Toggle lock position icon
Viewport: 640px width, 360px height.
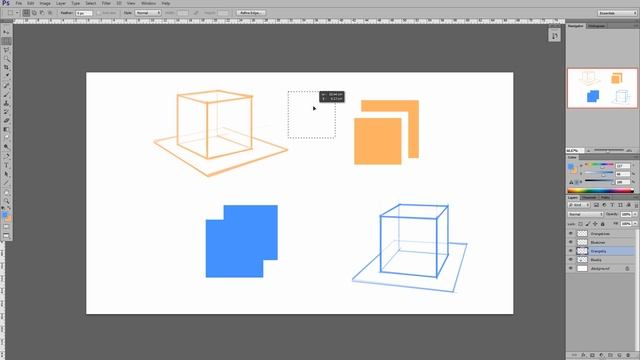(x=595, y=224)
